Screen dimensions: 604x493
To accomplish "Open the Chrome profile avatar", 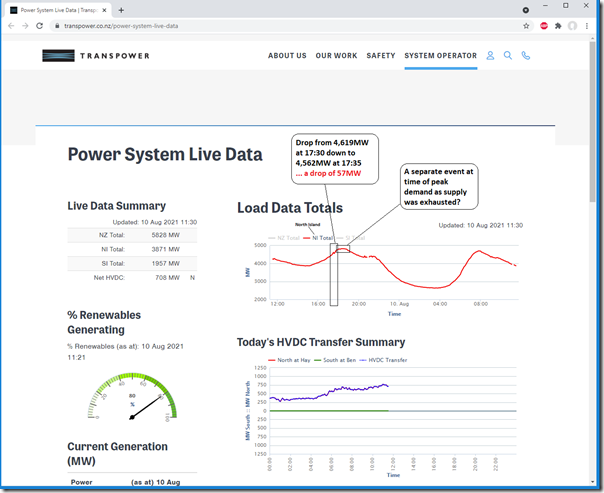I will pos(572,26).
